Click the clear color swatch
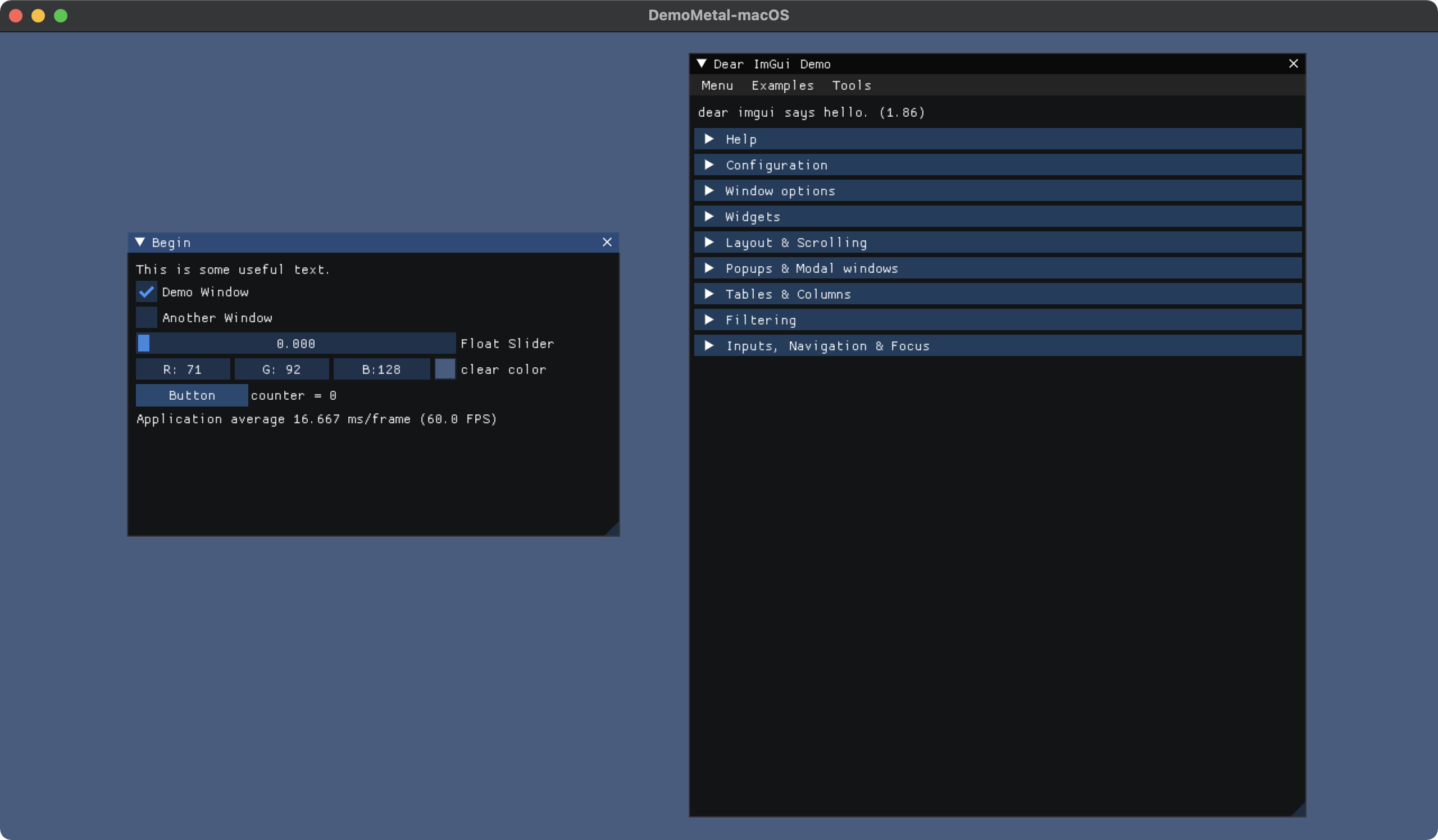This screenshot has width=1438, height=840. (445, 369)
